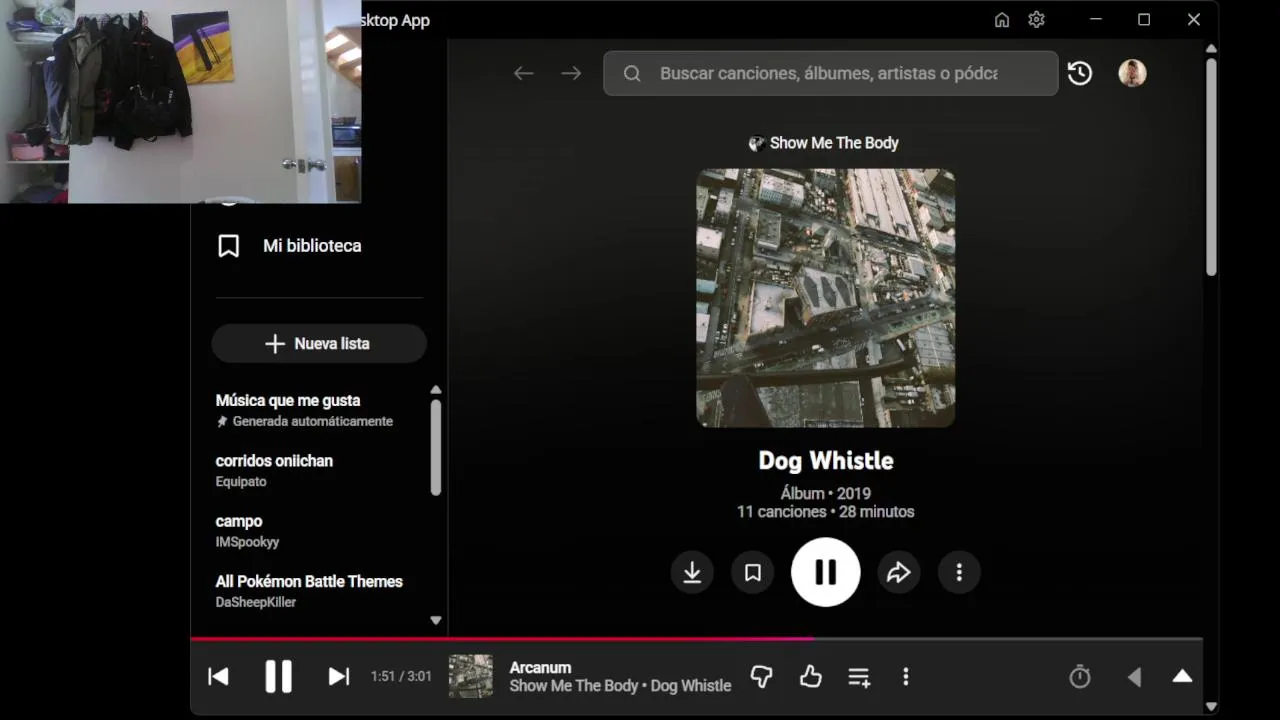Click the Álbum • 2019 text
1280x720 pixels.
tap(826, 493)
